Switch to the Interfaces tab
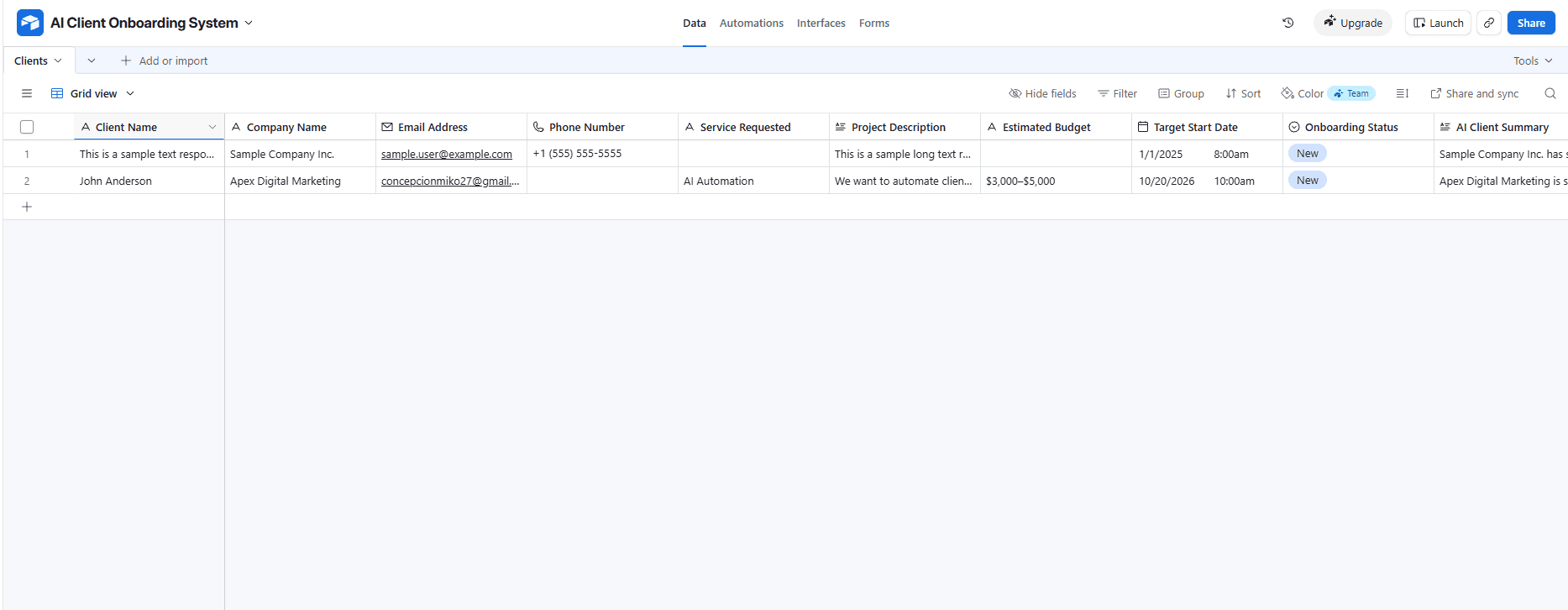Viewport: 1568px width, 610px height. click(821, 23)
